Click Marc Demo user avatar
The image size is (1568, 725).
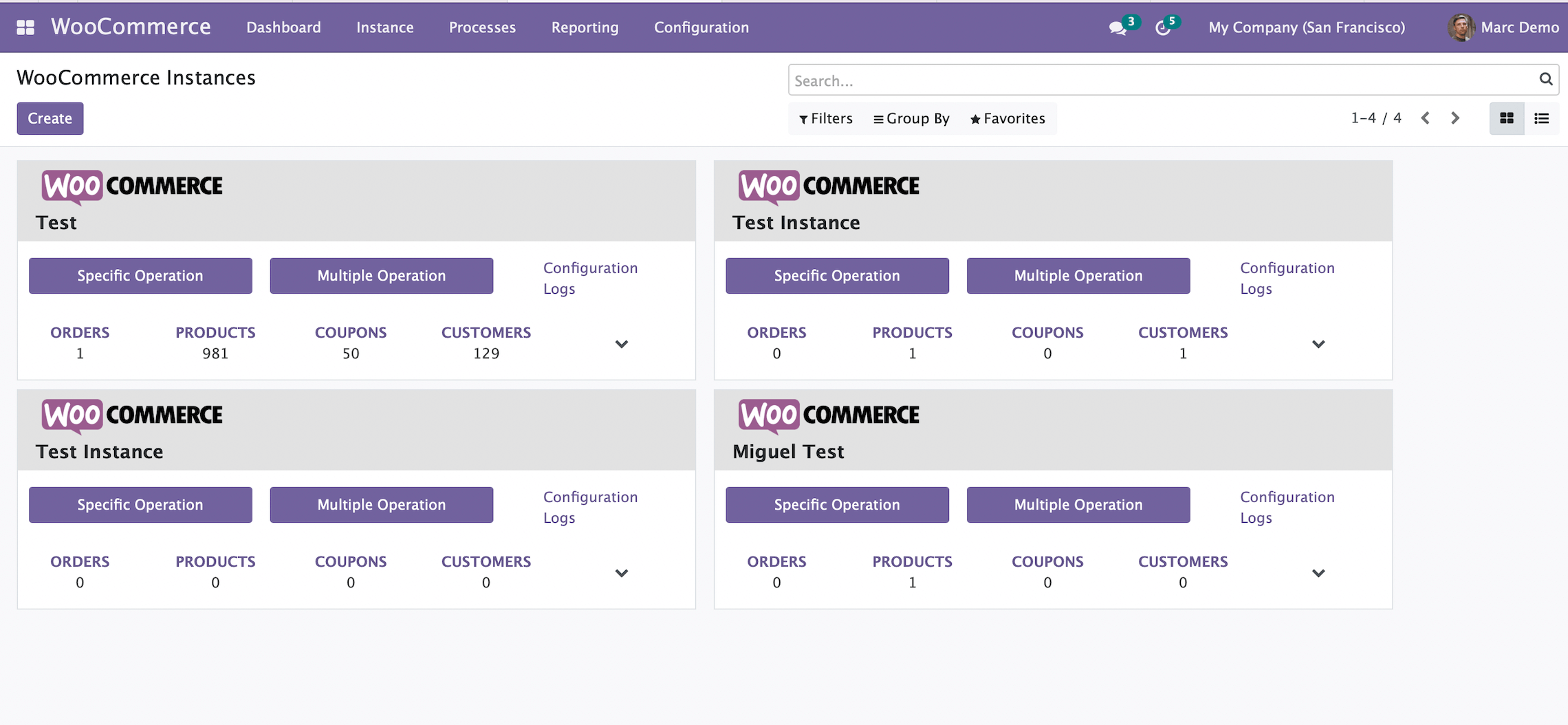(x=1461, y=28)
